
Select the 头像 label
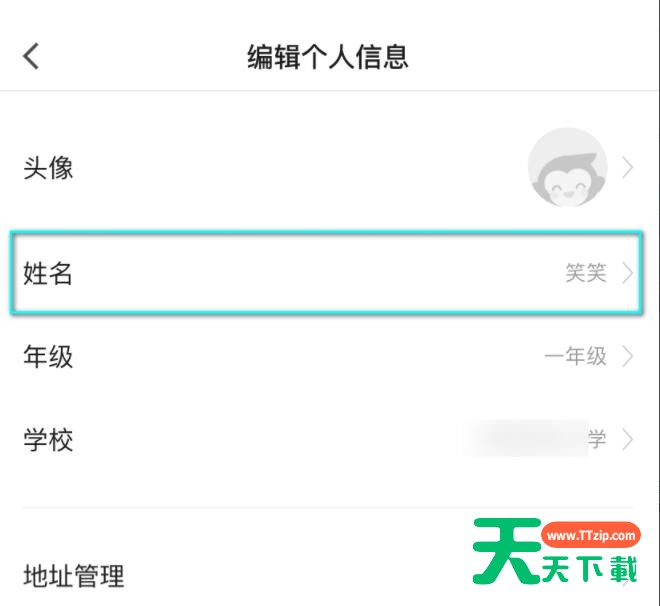[48, 168]
